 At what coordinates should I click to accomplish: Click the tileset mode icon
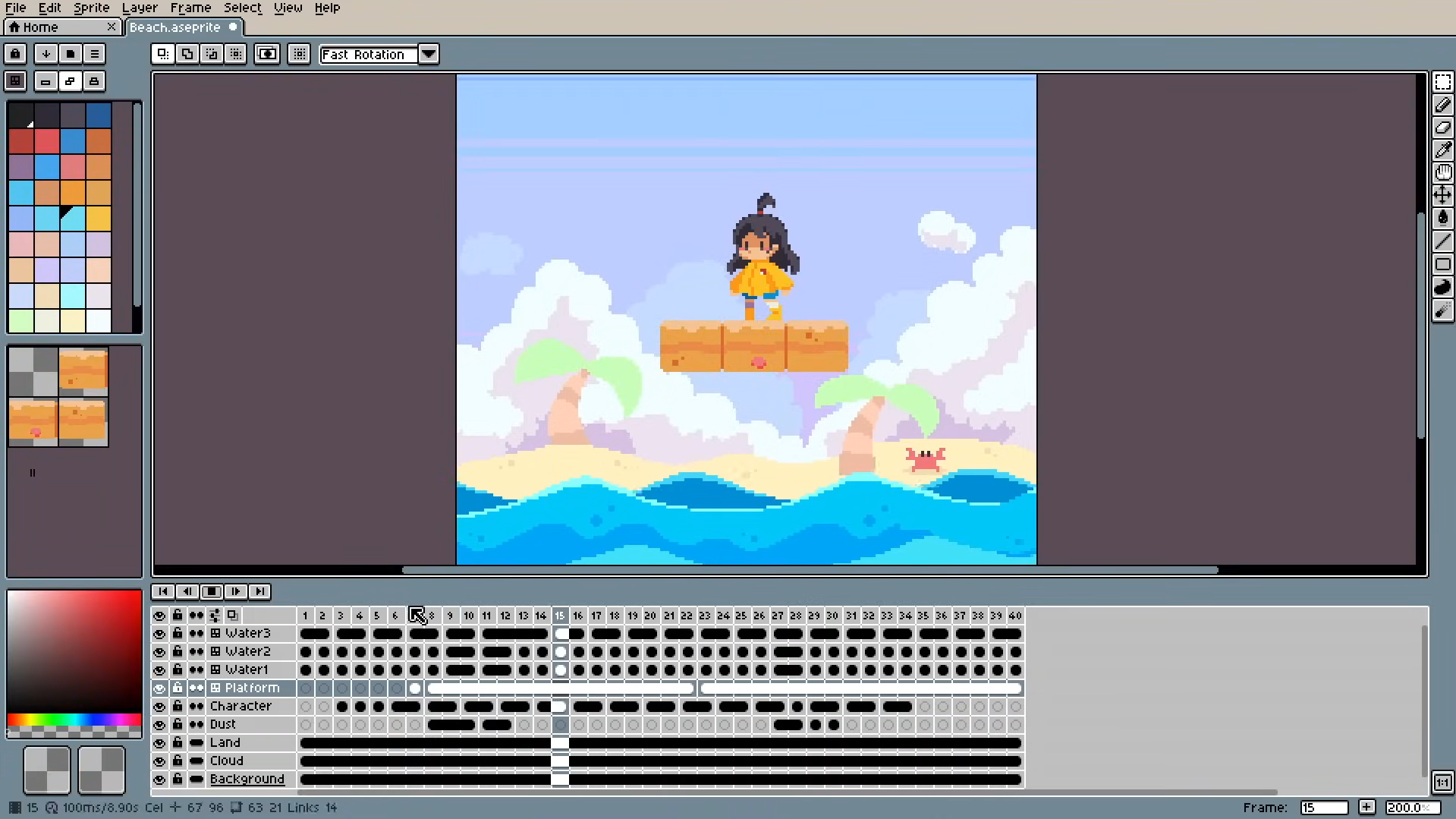(x=15, y=81)
